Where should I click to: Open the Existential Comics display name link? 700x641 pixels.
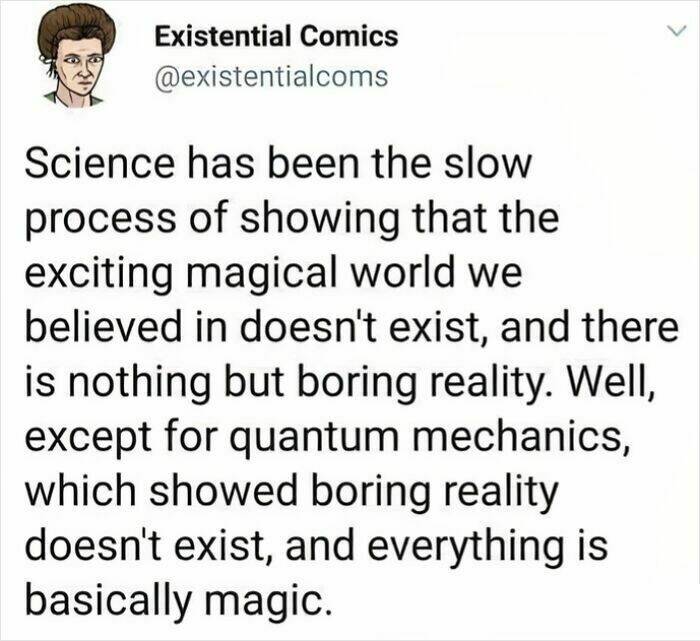[276, 37]
